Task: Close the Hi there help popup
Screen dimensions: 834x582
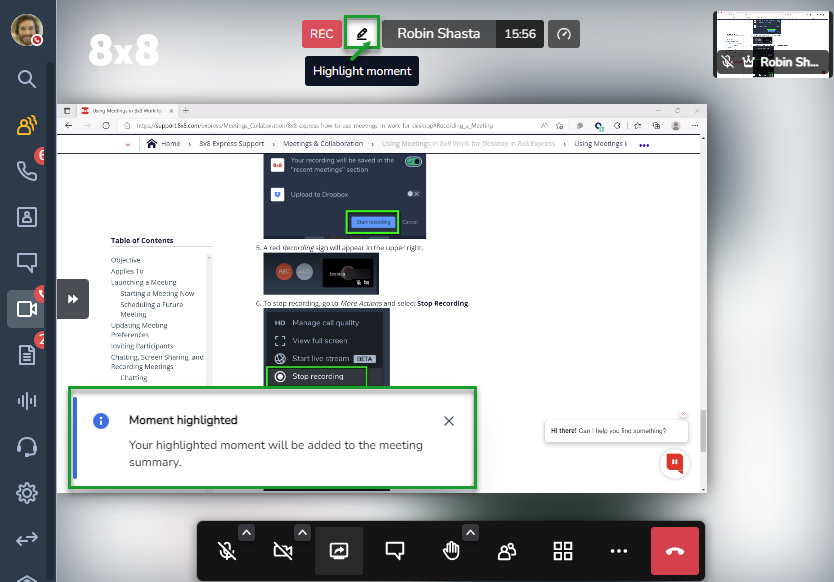Action: pyautogui.click(x=683, y=414)
